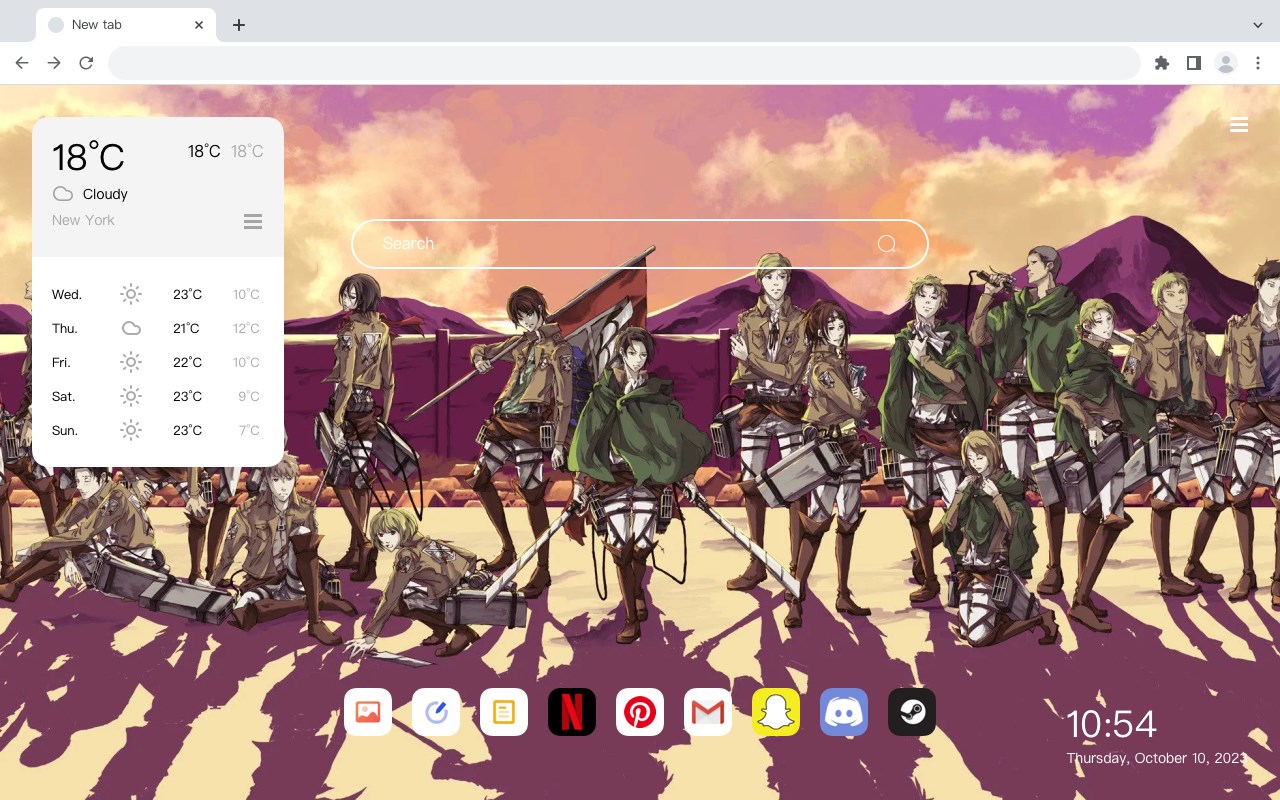Click Saturday's 9°C low temperature
Image resolution: width=1280 pixels, height=800 pixels.
(x=249, y=396)
